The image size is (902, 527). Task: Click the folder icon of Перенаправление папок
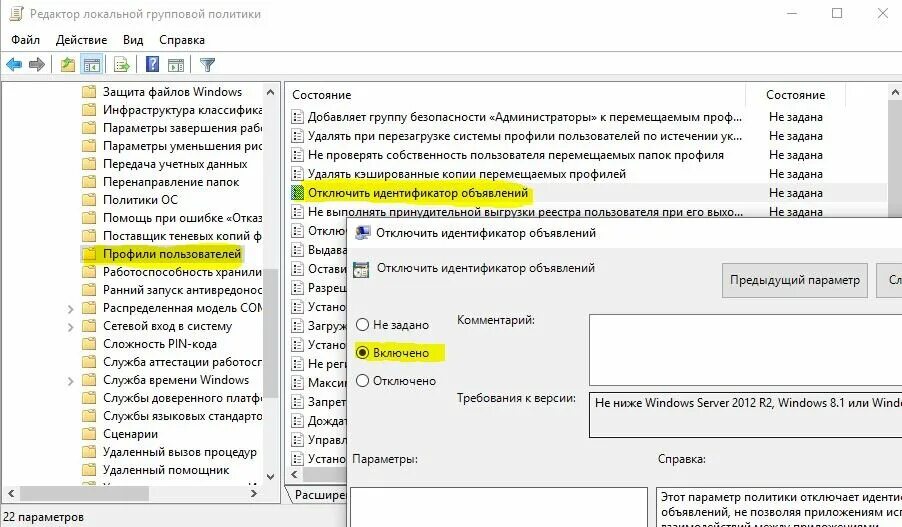[x=89, y=182]
